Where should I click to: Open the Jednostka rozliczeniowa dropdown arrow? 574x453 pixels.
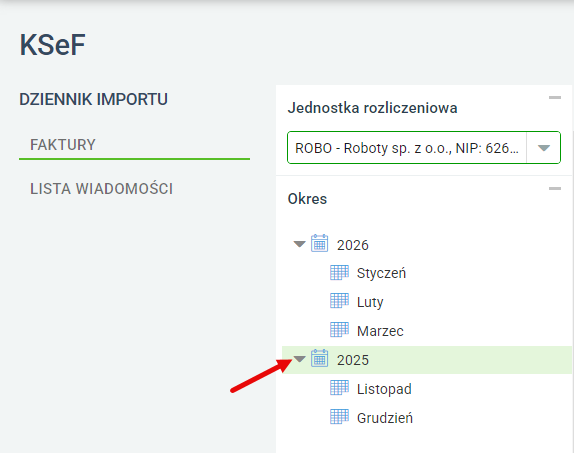tap(544, 148)
